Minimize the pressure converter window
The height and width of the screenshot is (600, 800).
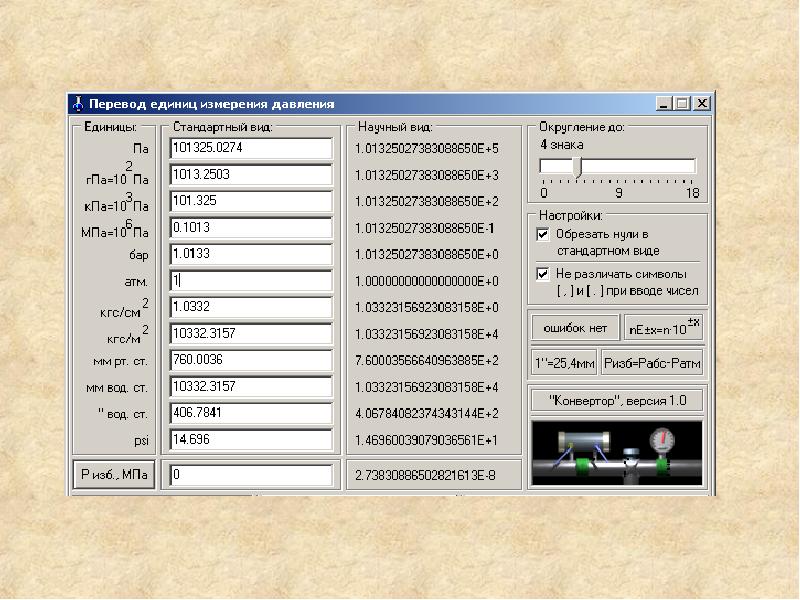point(665,104)
